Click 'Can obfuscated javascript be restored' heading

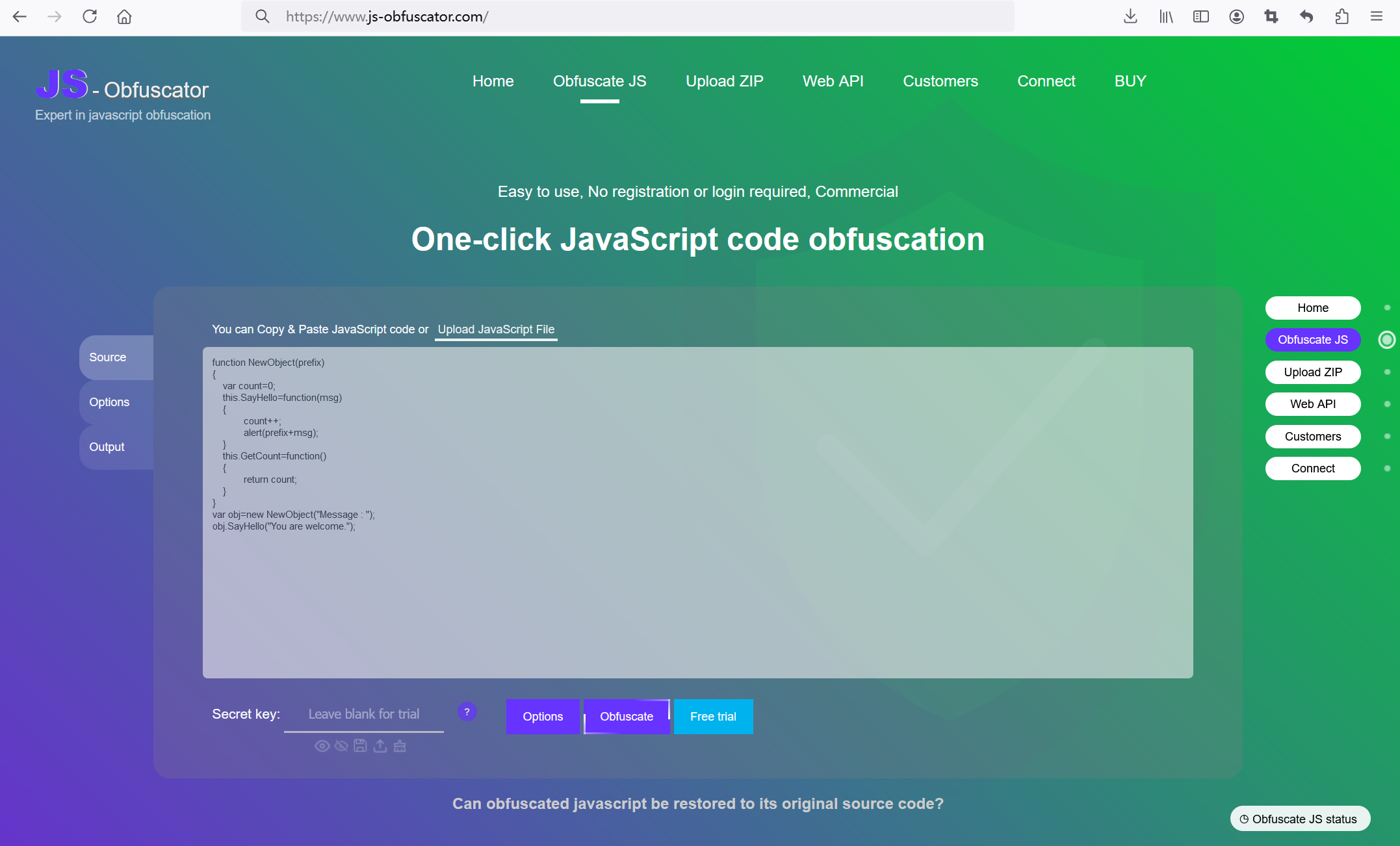click(698, 804)
